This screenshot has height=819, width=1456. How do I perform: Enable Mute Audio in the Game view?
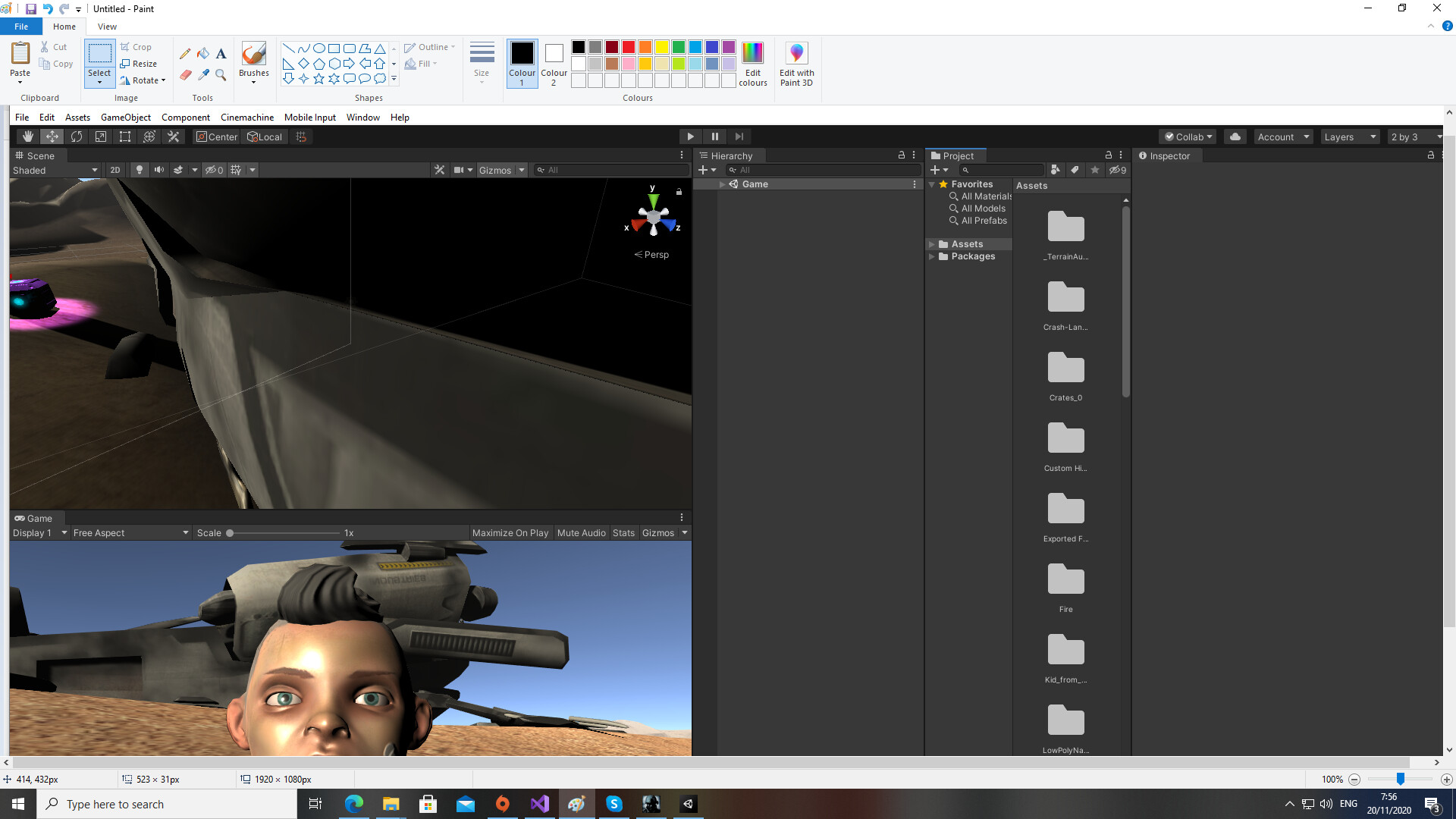click(581, 532)
